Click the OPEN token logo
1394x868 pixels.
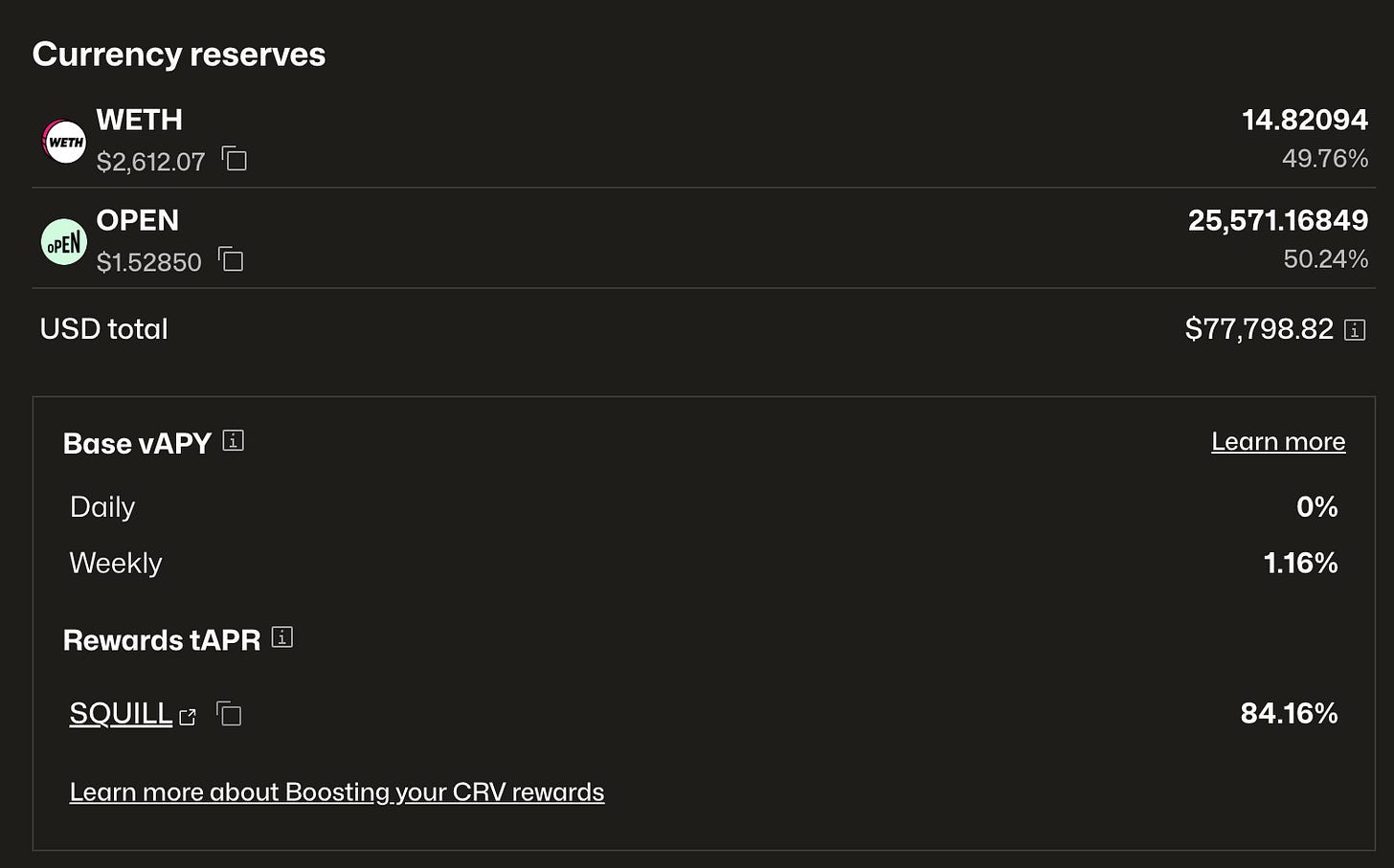click(x=64, y=242)
